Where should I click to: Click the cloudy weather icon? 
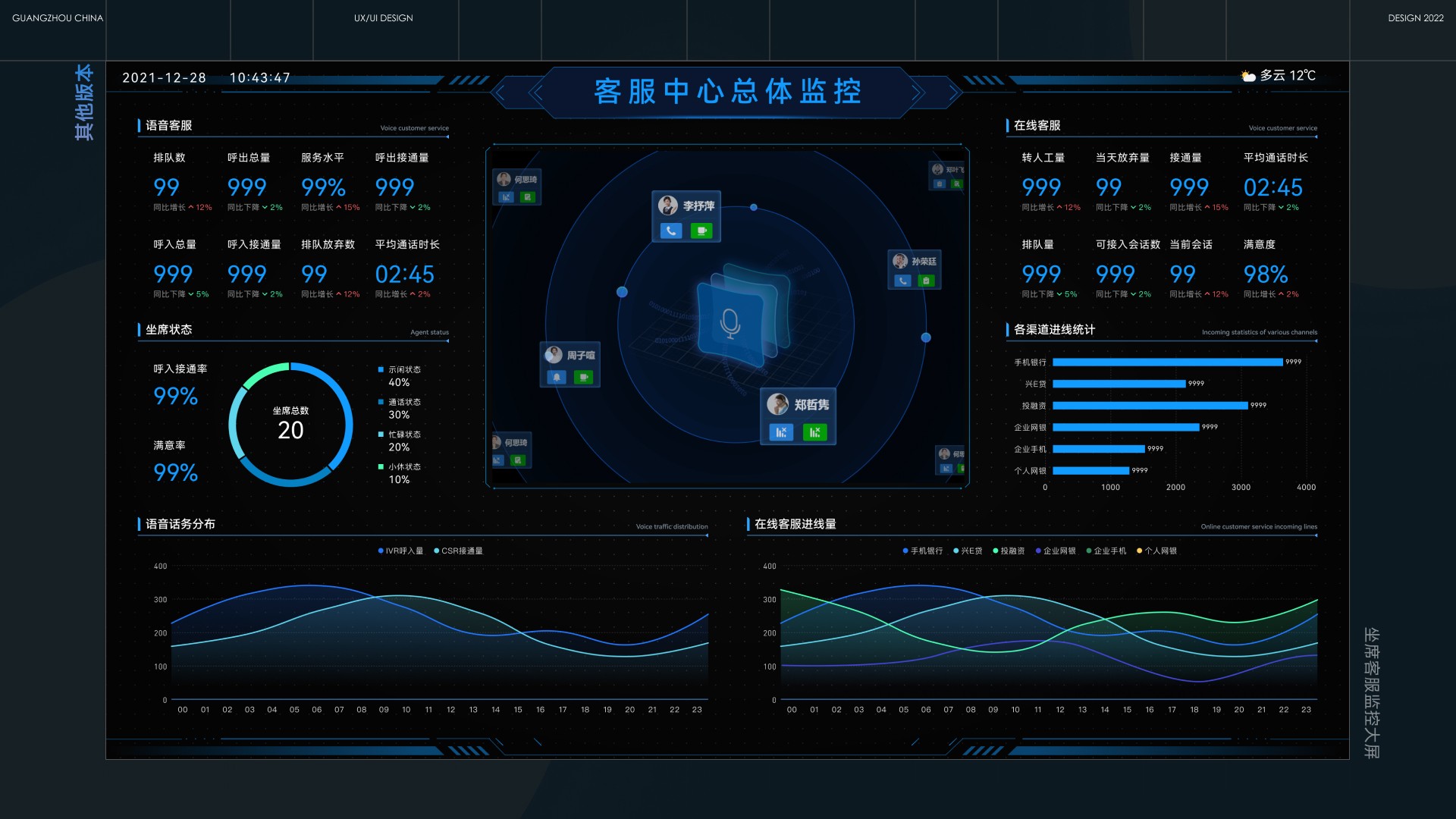[x=1247, y=76]
